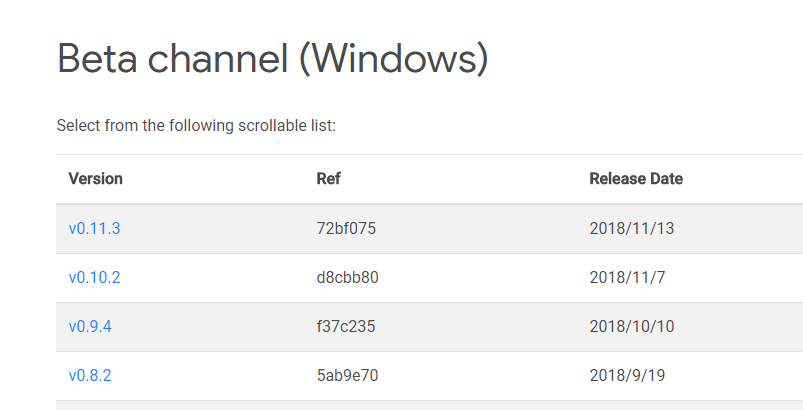The image size is (803, 410).
Task: Select the d8cbb80 ref hash cell
Action: (x=348, y=277)
